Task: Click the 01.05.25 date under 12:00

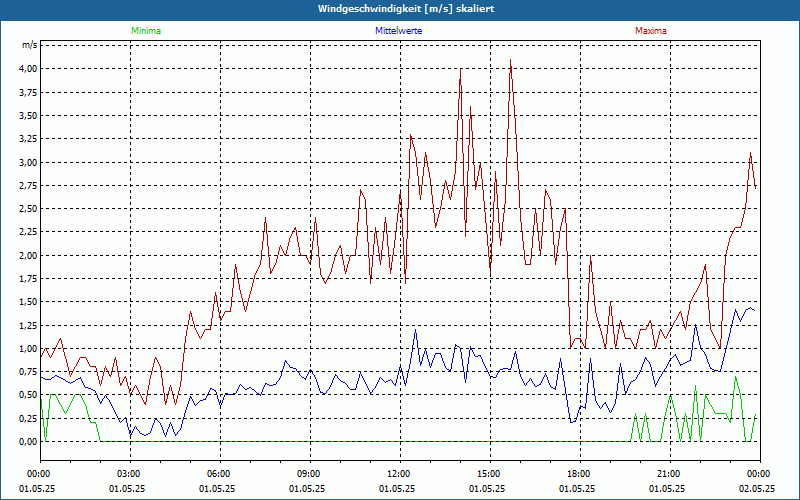Action: pos(397,489)
